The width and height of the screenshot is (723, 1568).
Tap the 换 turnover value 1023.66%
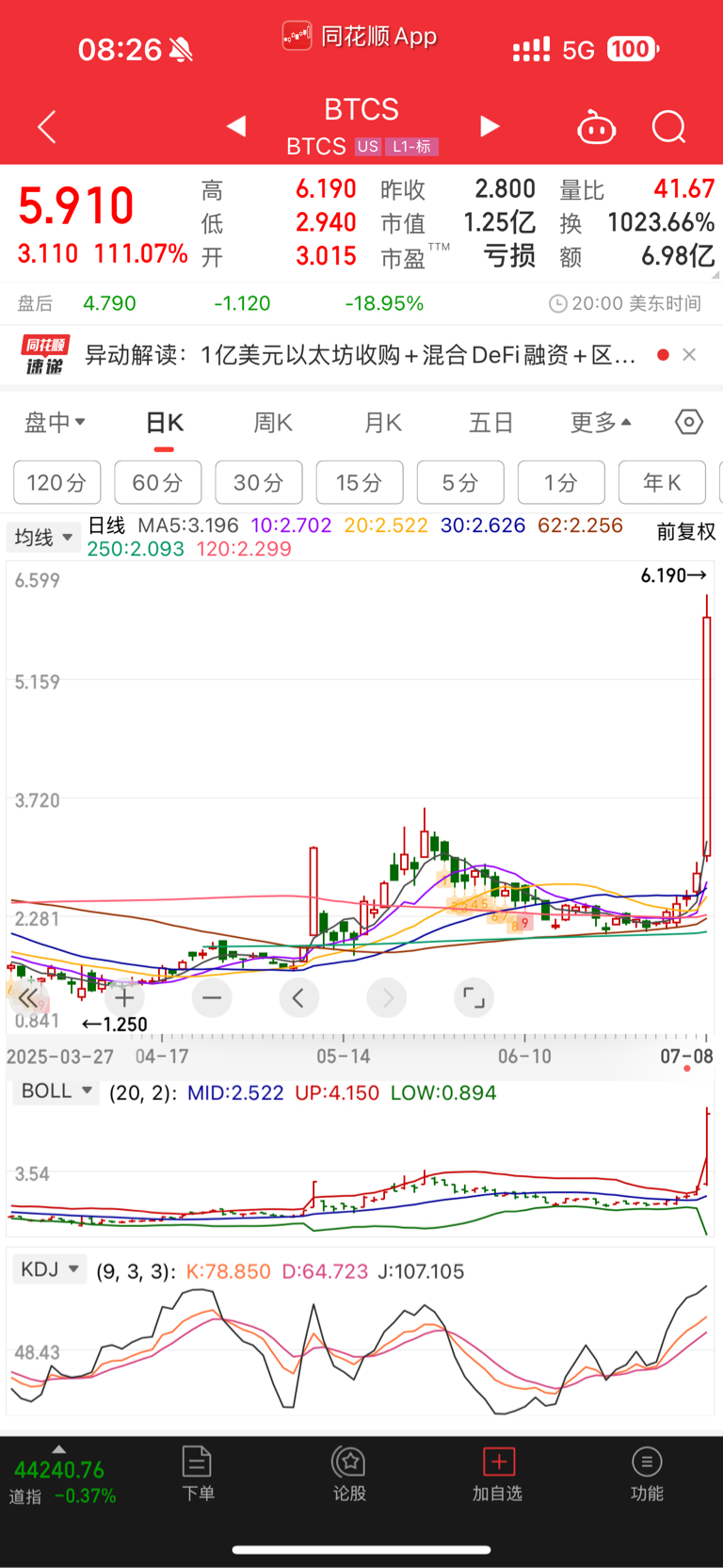661,222
